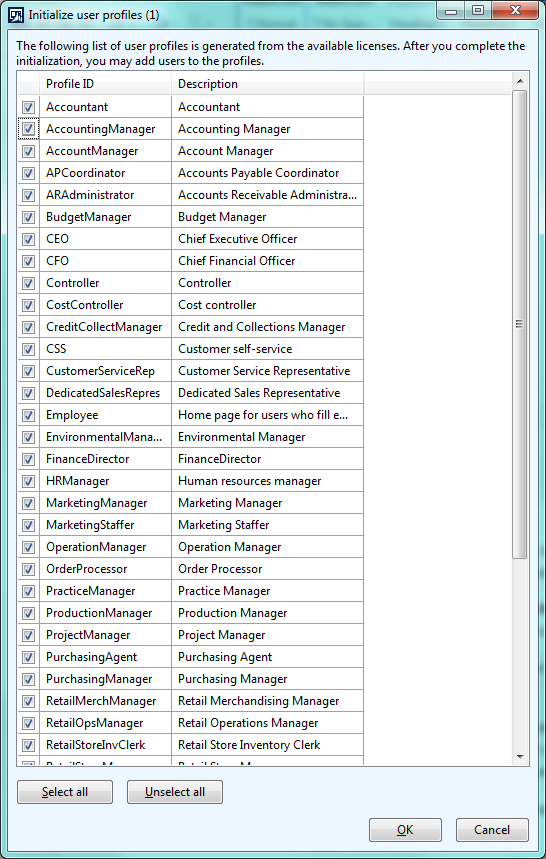Image resolution: width=546 pixels, height=859 pixels.
Task: Select the Chief Financial Officer description cell
Action: pyautogui.click(x=268, y=261)
